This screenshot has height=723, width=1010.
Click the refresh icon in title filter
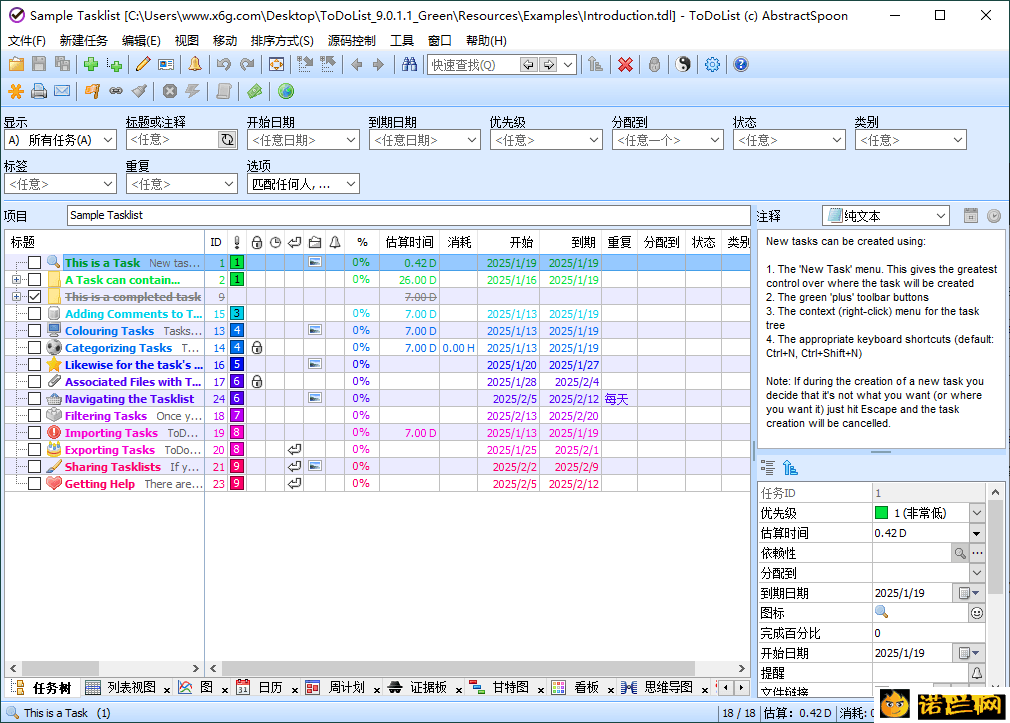[x=227, y=140]
